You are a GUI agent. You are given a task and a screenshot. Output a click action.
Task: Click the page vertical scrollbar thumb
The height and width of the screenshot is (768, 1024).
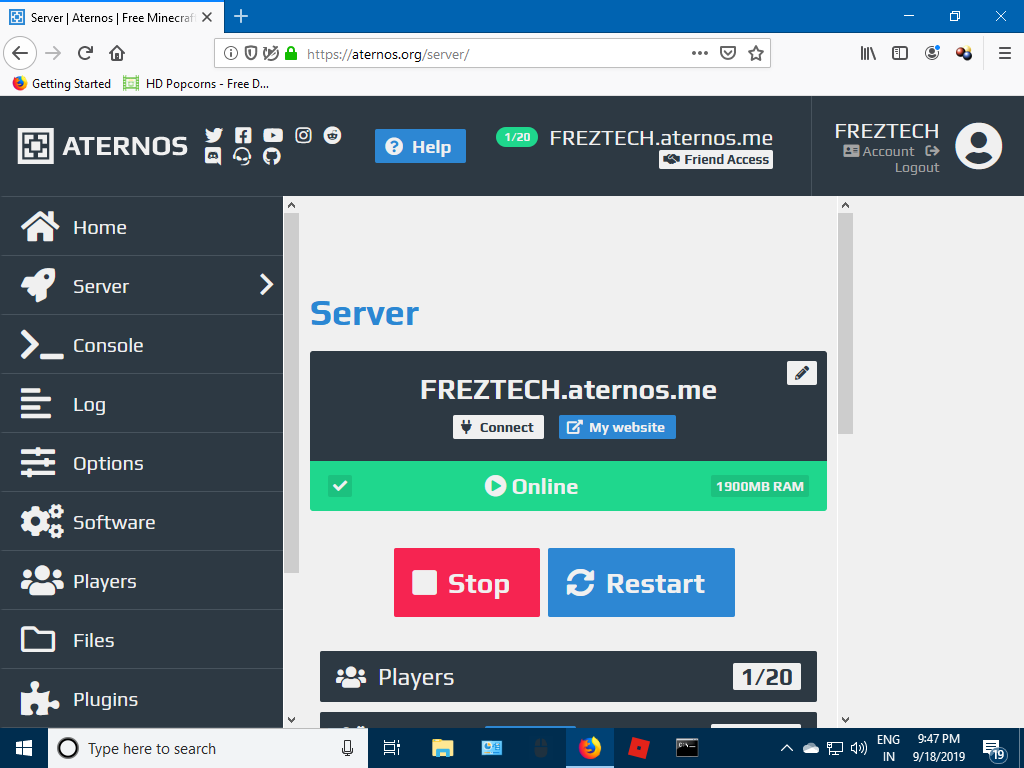tap(845, 323)
